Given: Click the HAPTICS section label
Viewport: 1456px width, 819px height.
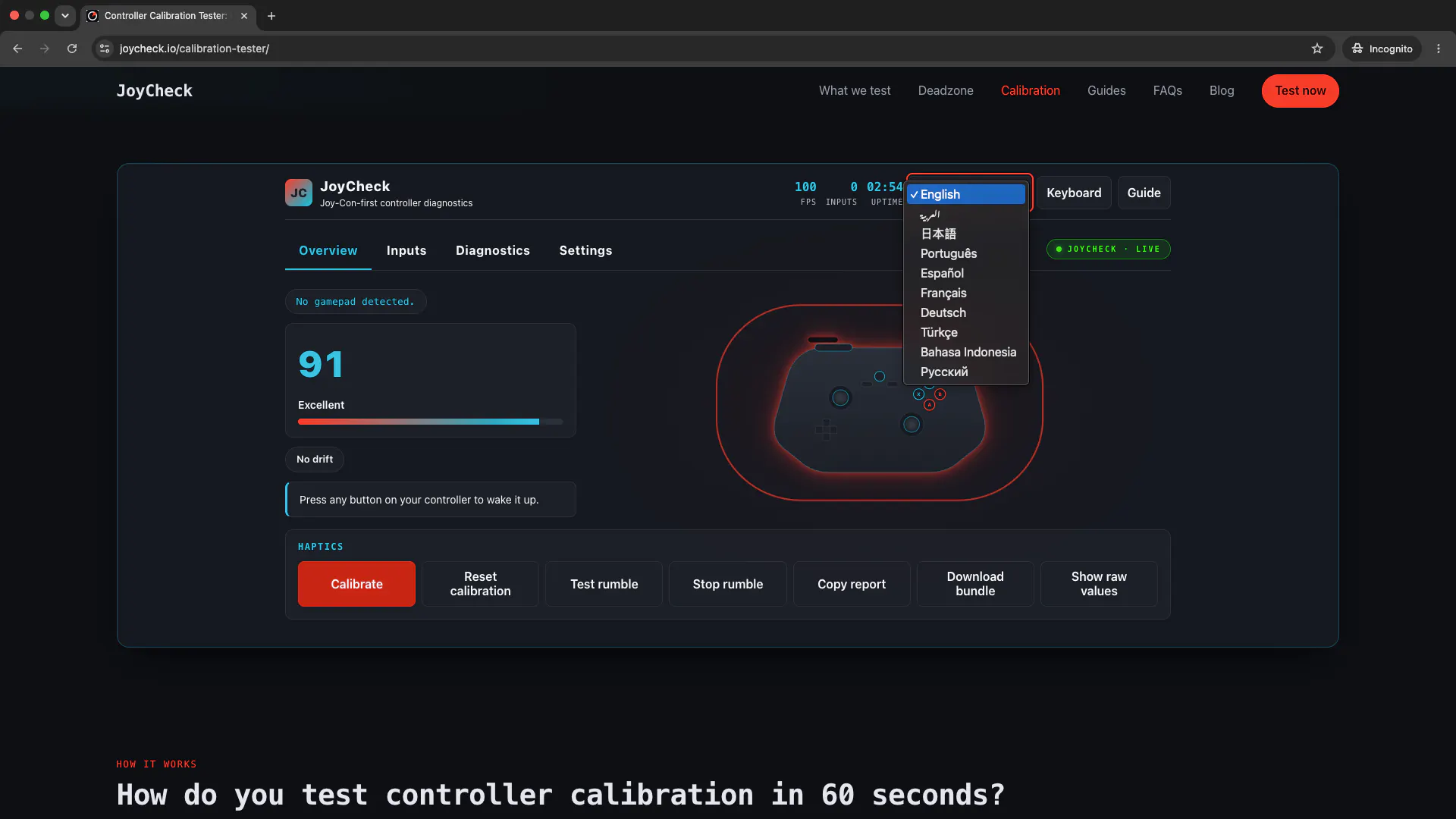Looking at the screenshot, I should tap(321, 547).
